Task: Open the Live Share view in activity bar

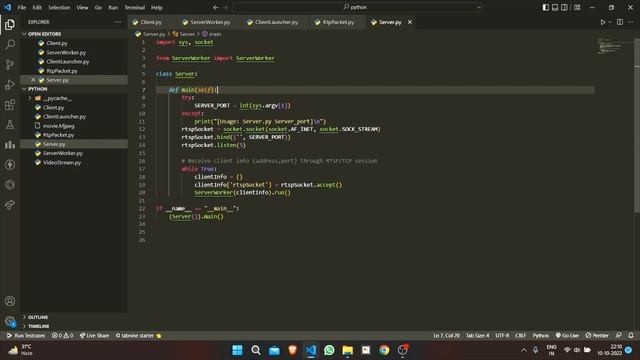Action: [x=10, y=205]
